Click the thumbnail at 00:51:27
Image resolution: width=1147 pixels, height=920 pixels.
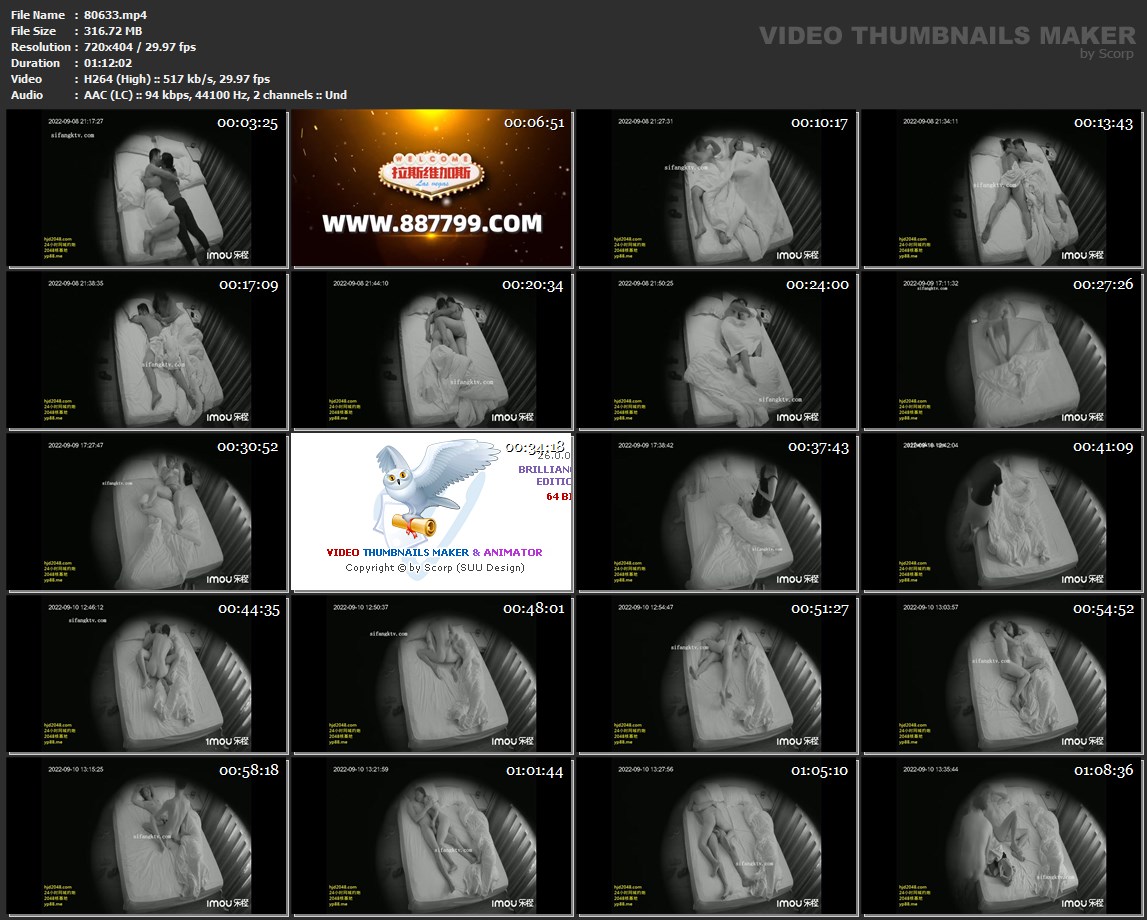(x=717, y=674)
